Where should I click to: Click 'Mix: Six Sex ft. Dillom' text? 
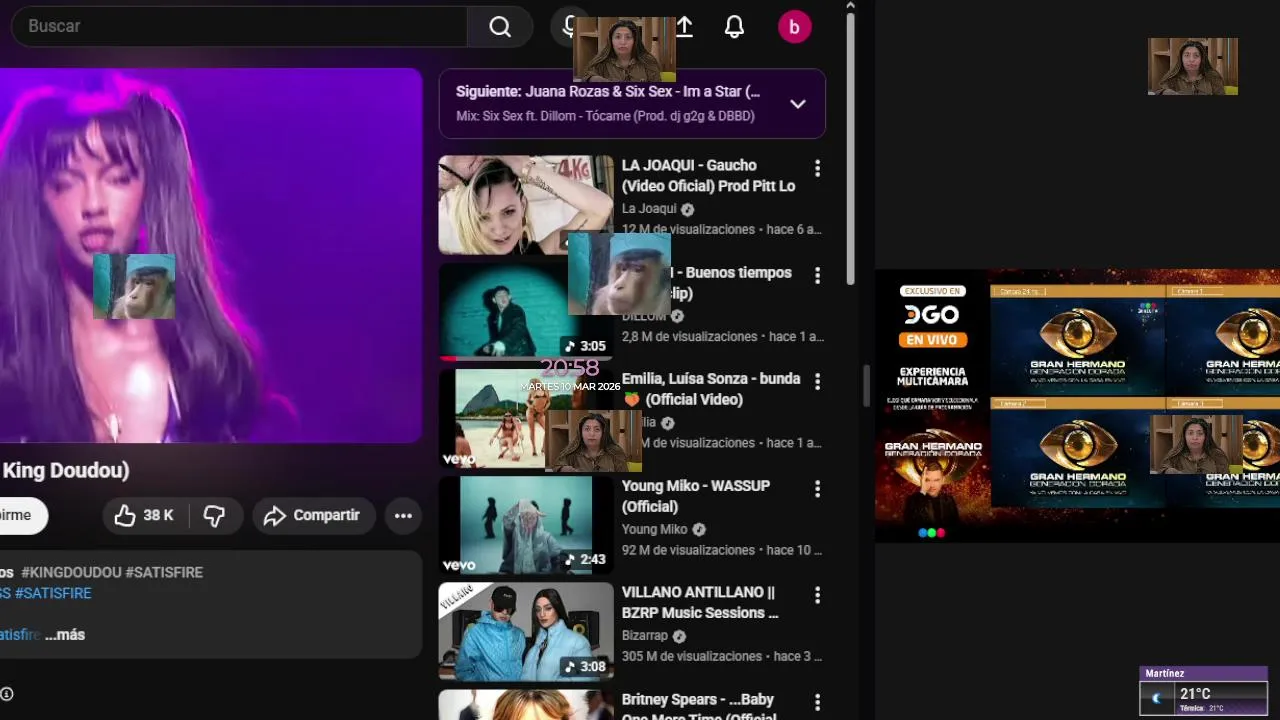point(605,116)
